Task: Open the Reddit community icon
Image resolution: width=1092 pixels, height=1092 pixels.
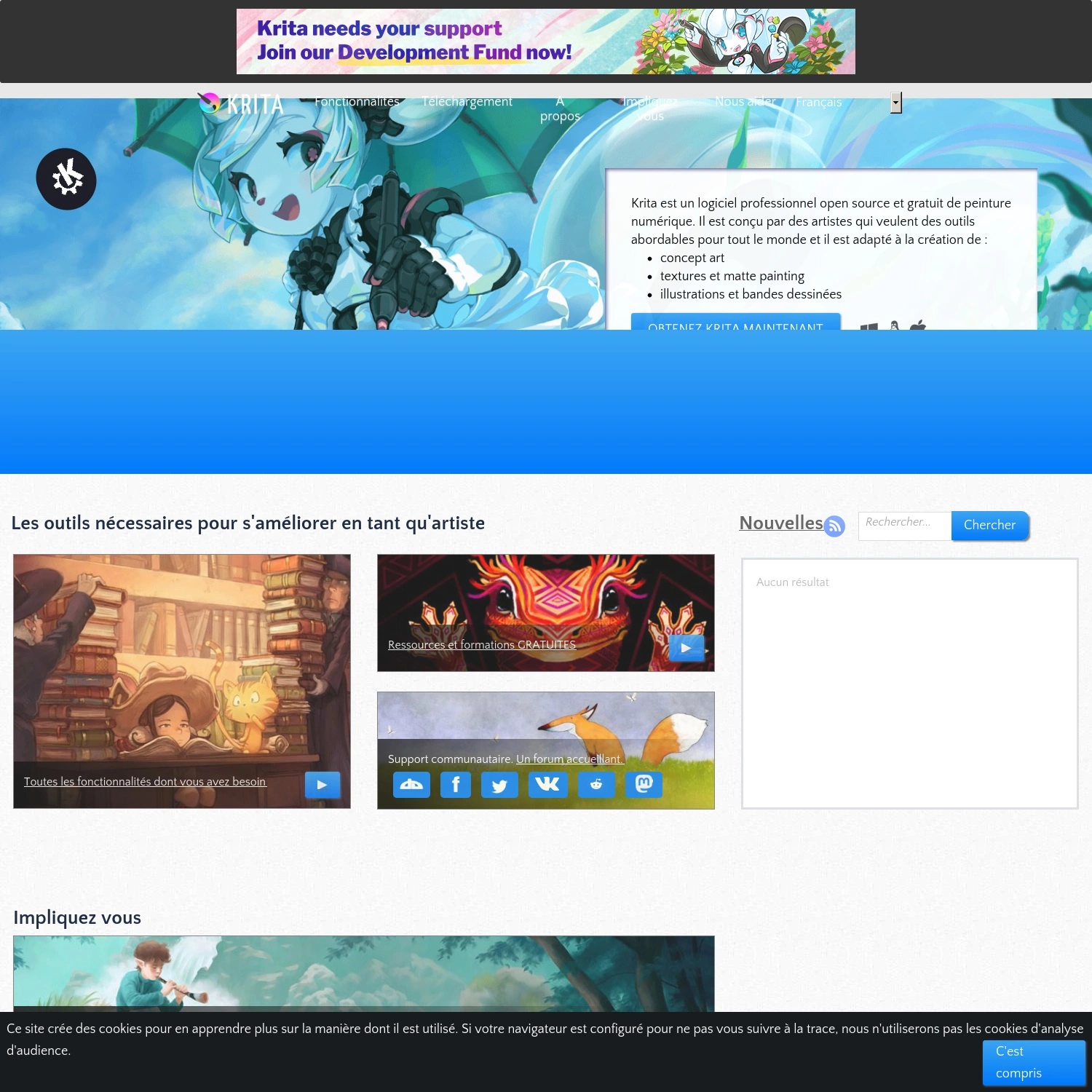Action: (x=596, y=785)
